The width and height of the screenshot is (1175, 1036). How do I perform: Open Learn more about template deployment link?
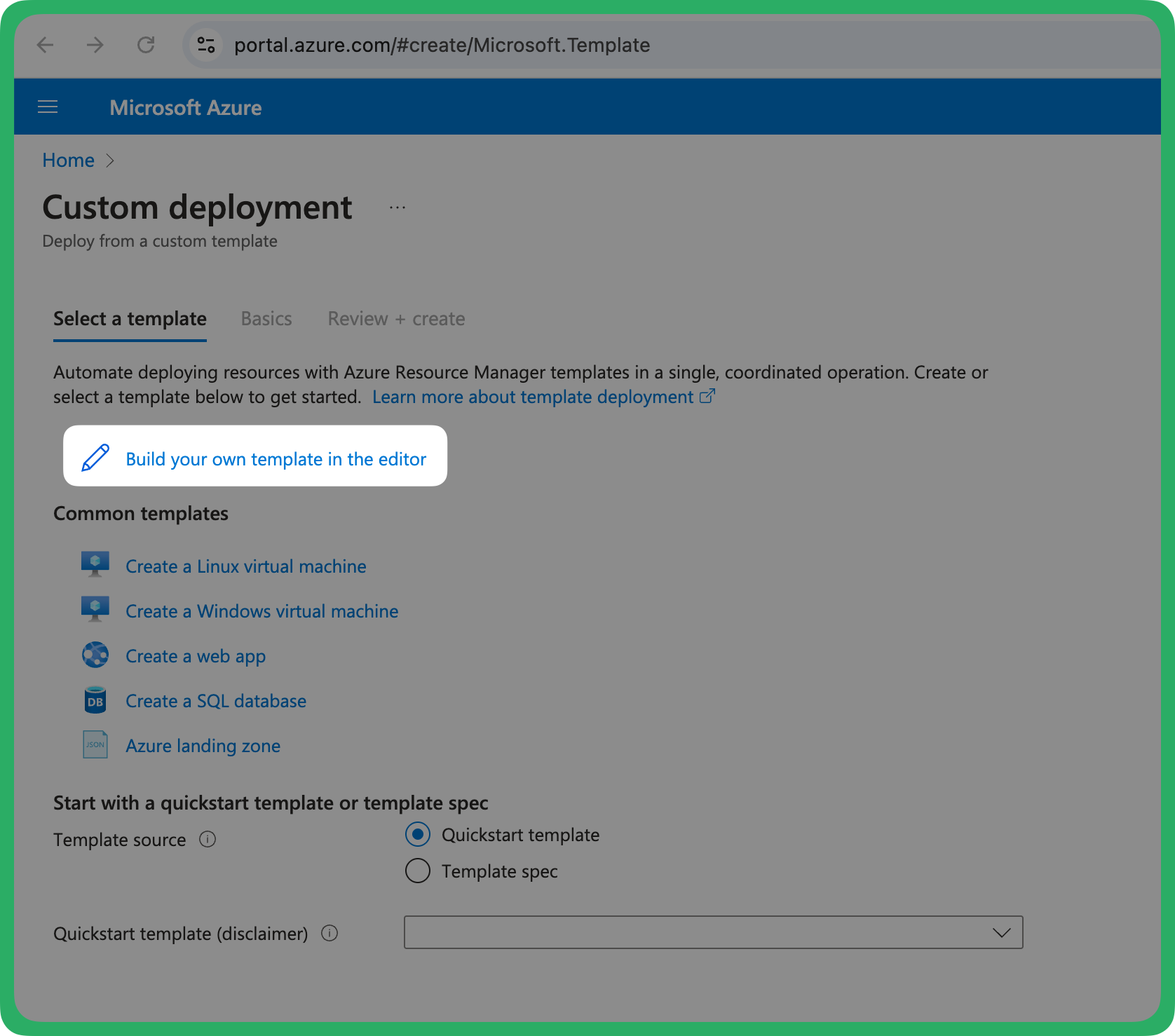point(543,397)
